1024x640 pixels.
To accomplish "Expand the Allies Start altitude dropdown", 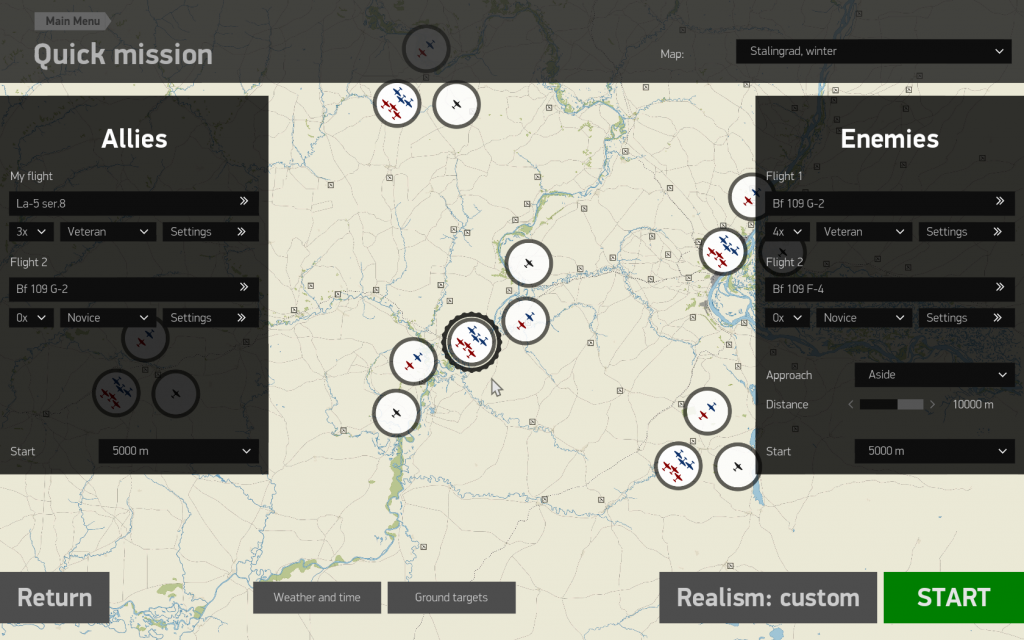I will click(178, 451).
